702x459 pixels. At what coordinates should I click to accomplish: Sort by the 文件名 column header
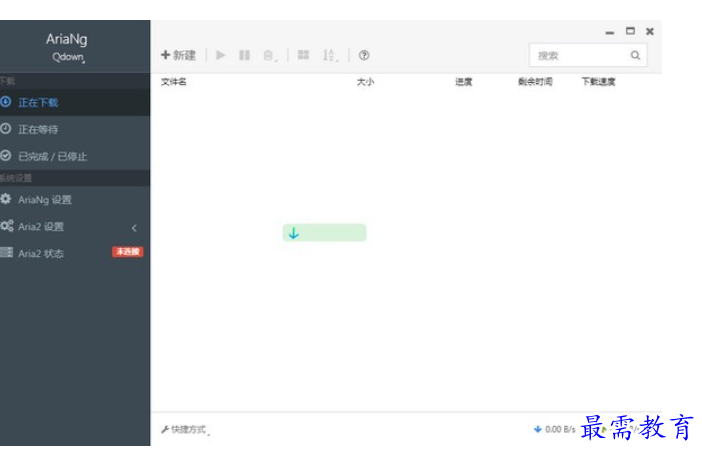click(174, 82)
